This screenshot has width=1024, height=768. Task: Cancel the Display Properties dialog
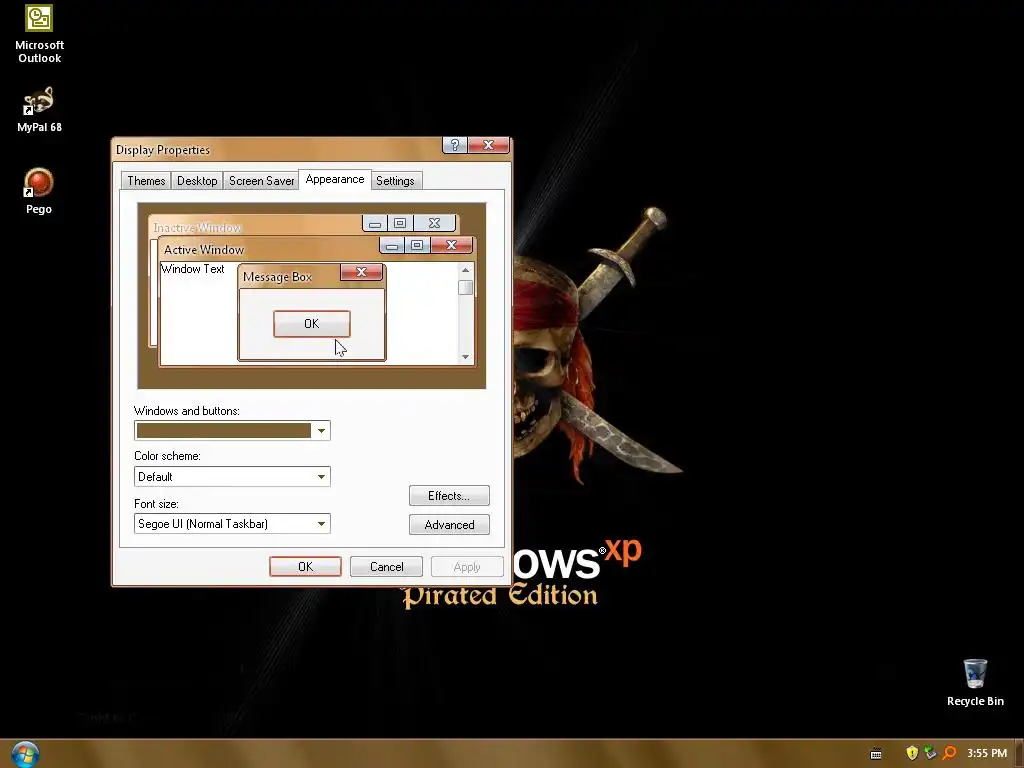point(387,567)
